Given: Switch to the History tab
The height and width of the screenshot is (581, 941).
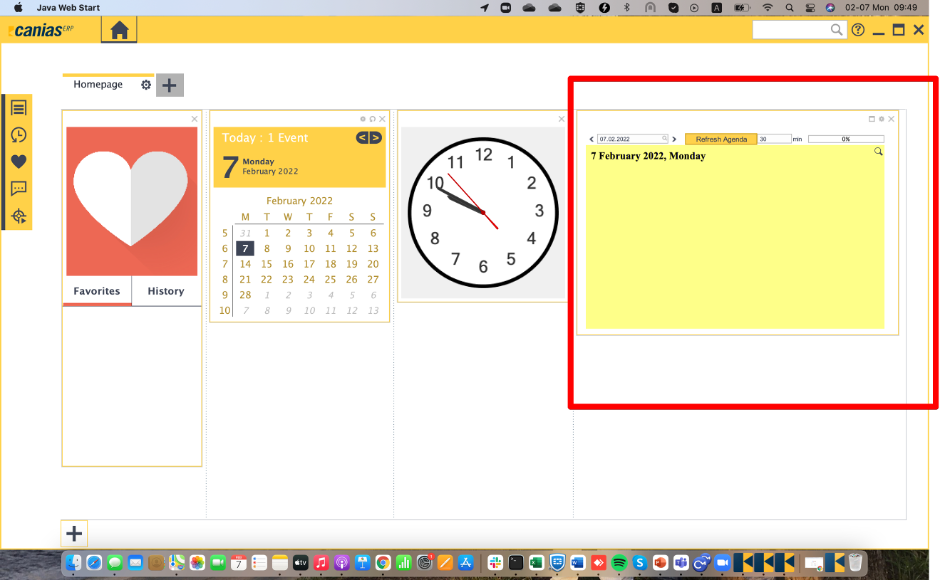Looking at the screenshot, I should coord(166,291).
